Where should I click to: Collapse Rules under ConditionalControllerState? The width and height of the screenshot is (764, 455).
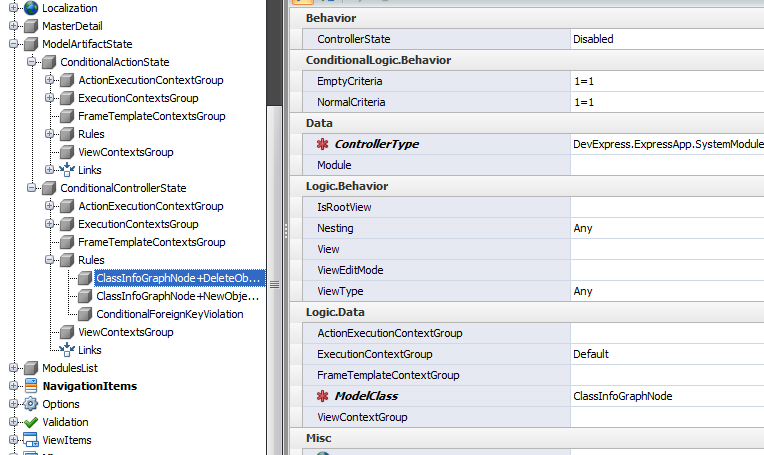click(50, 260)
